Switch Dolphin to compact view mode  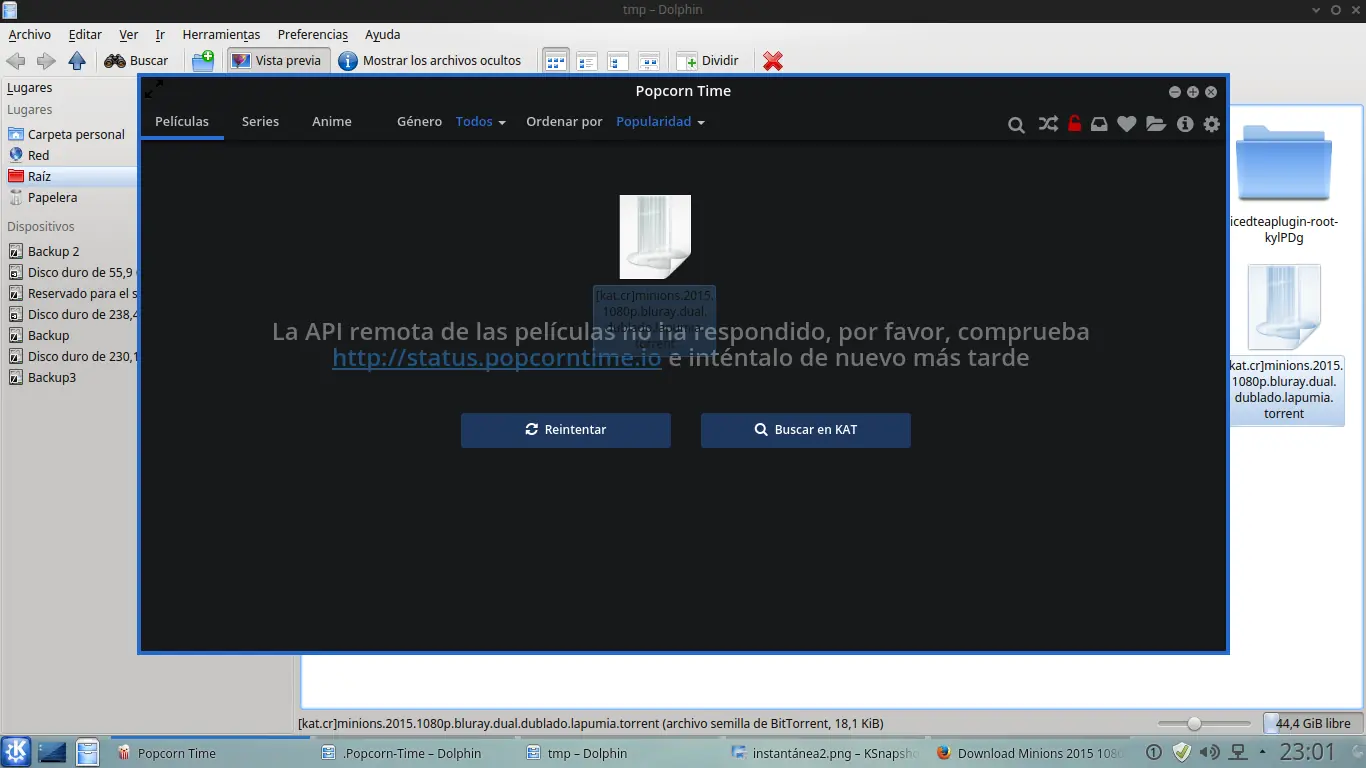pyautogui.click(x=587, y=61)
